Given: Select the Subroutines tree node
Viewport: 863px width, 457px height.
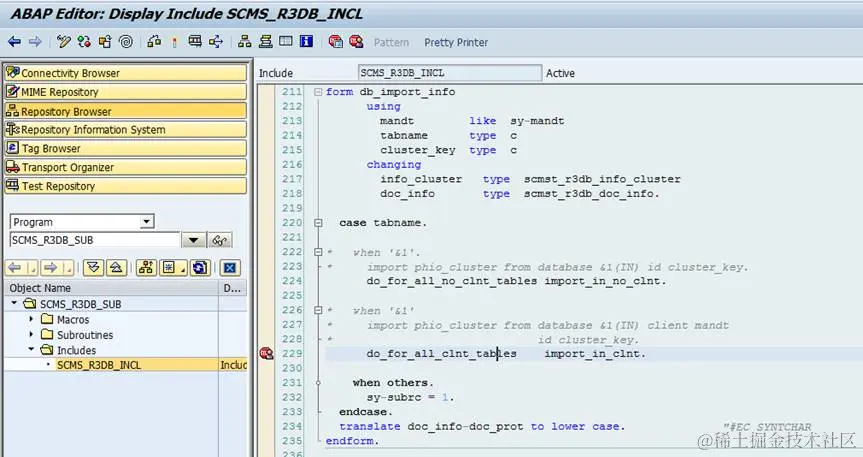Looking at the screenshot, I should (x=85, y=335).
